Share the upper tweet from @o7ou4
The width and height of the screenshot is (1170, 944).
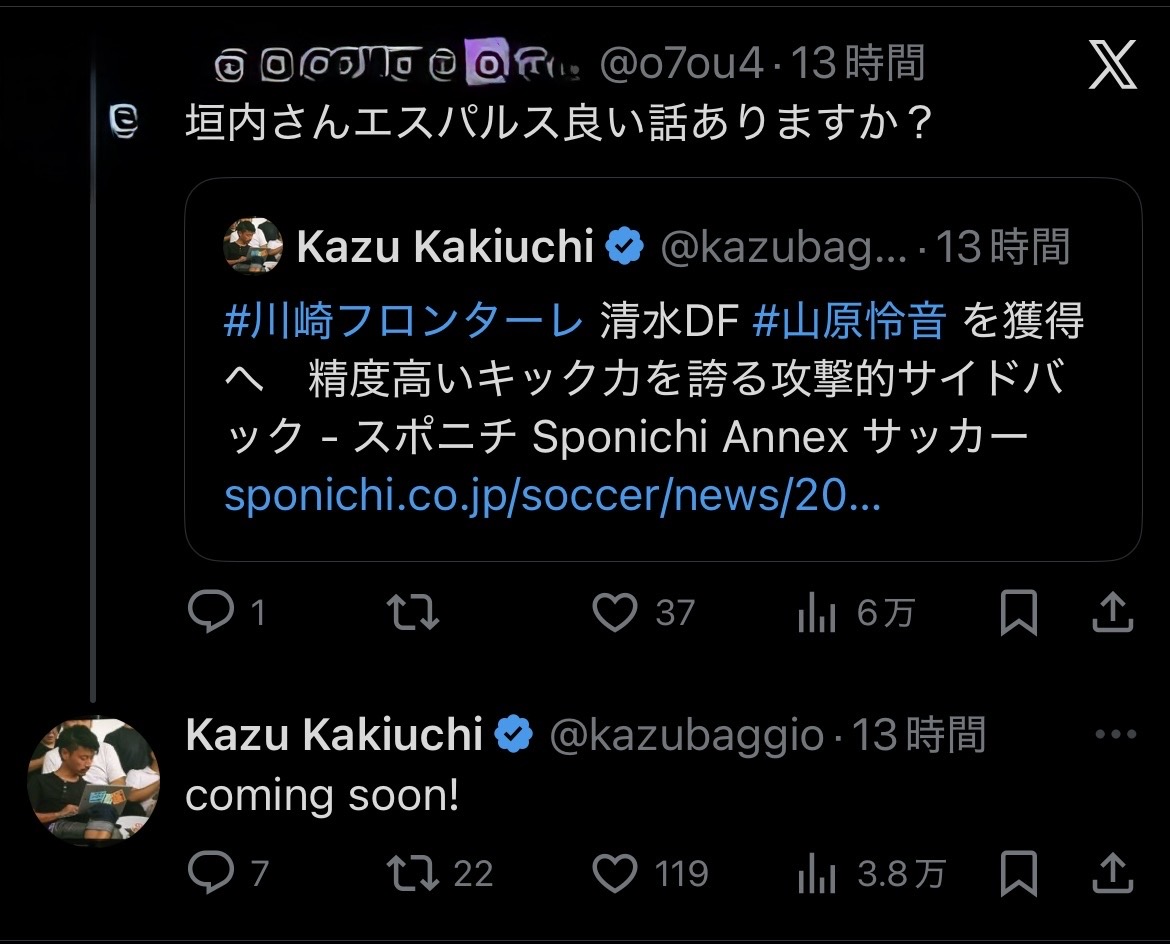click(x=1112, y=613)
